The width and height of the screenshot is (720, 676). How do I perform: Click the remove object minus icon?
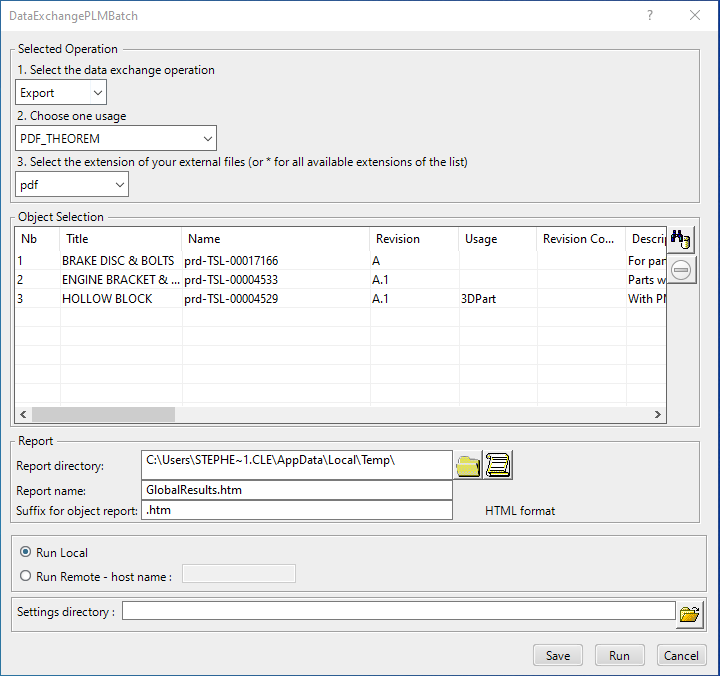[x=681, y=270]
